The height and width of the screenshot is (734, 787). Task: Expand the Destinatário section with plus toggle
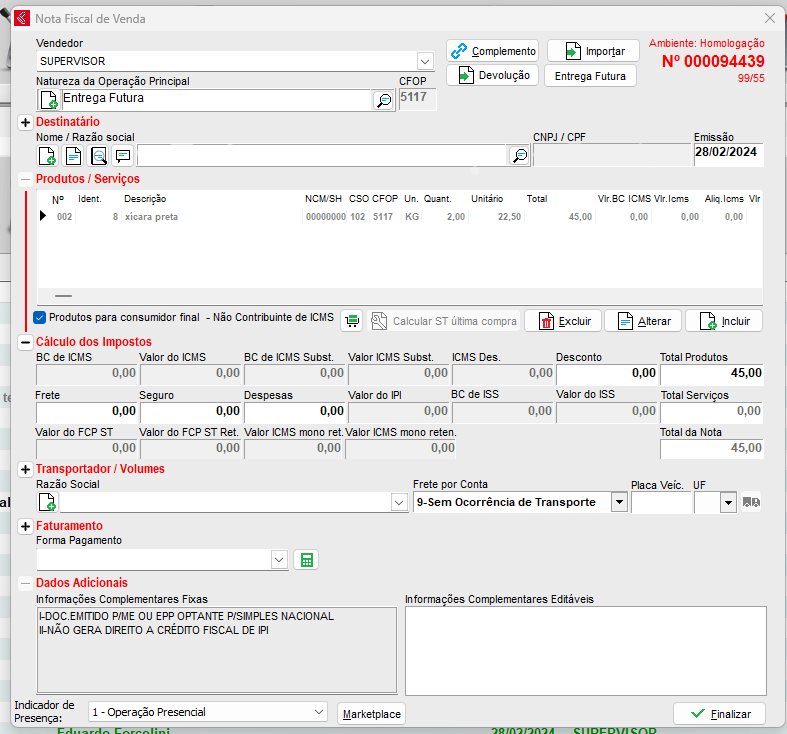point(25,122)
